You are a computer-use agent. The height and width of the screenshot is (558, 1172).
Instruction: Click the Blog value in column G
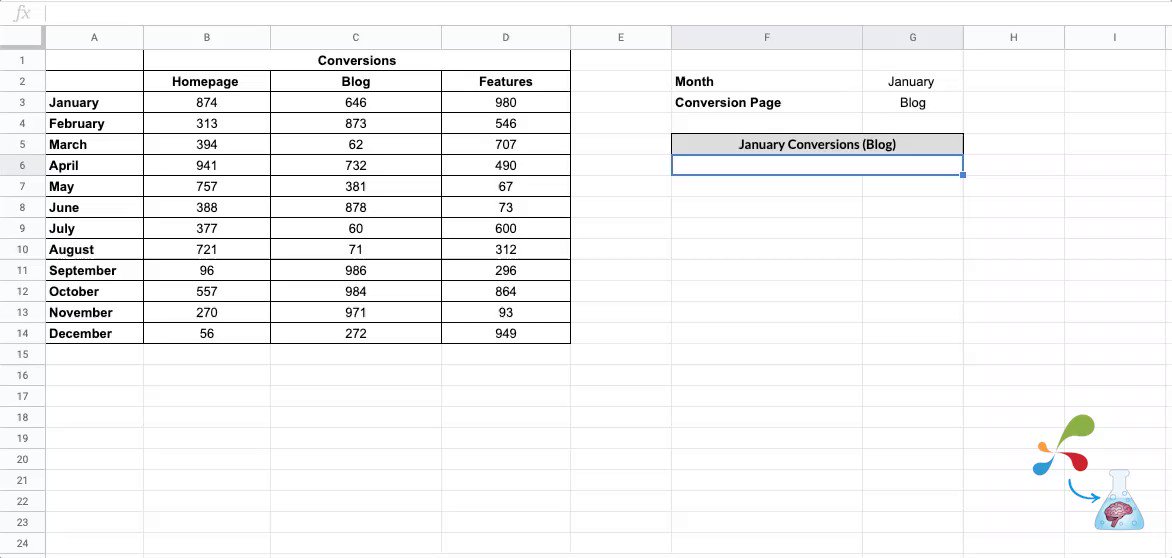[913, 102]
